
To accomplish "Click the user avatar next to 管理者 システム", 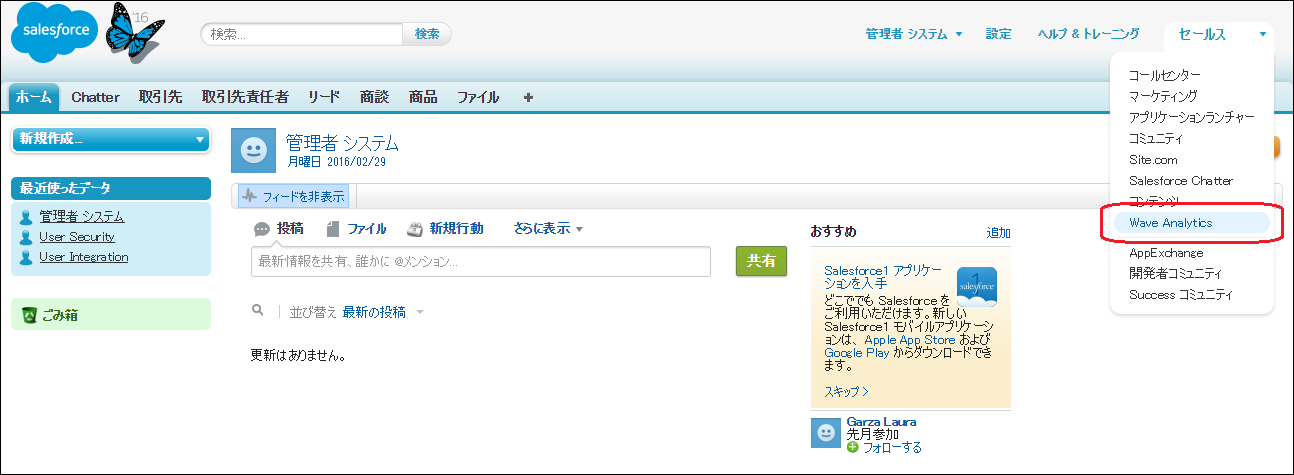I will (254, 151).
